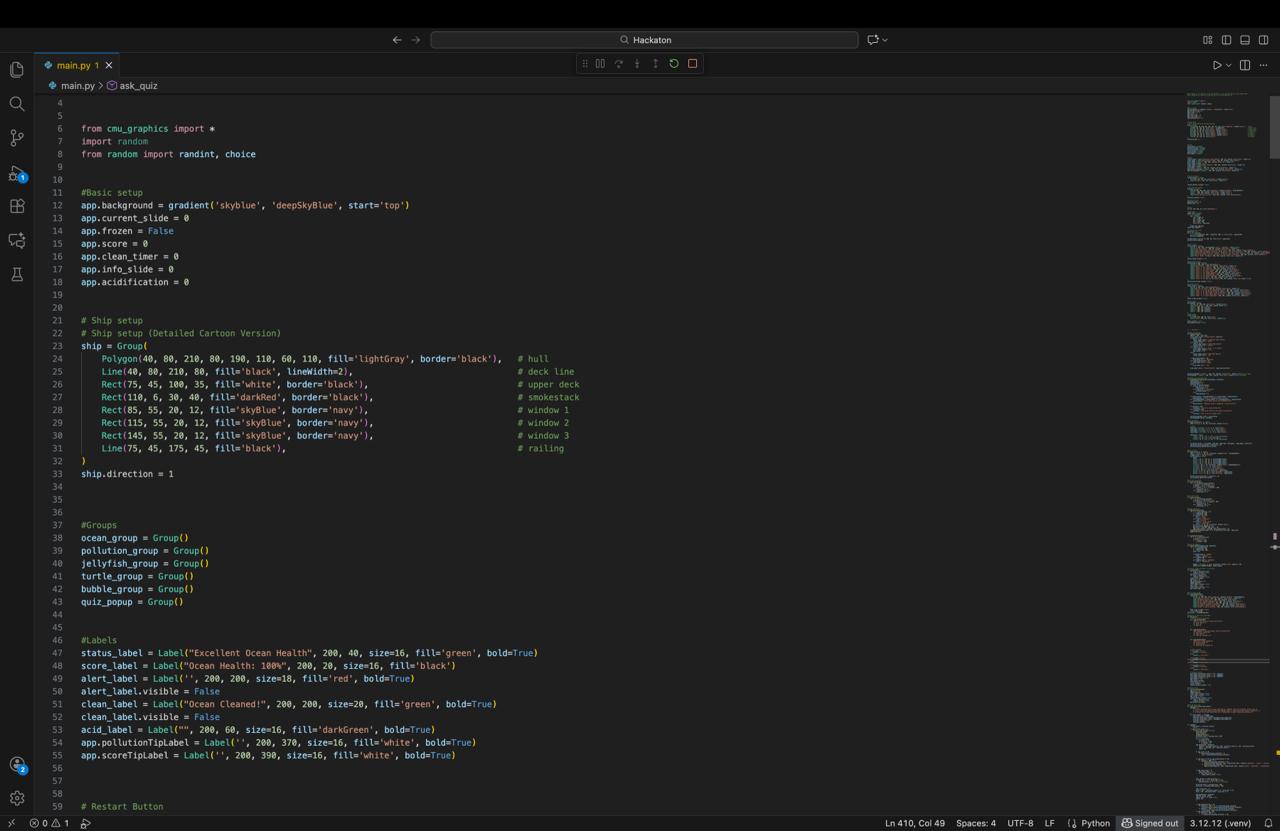The width and height of the screenshot is (1280, 831).
Task: Click 'from cmu_graphics import *' line
Action: point(148,129)
